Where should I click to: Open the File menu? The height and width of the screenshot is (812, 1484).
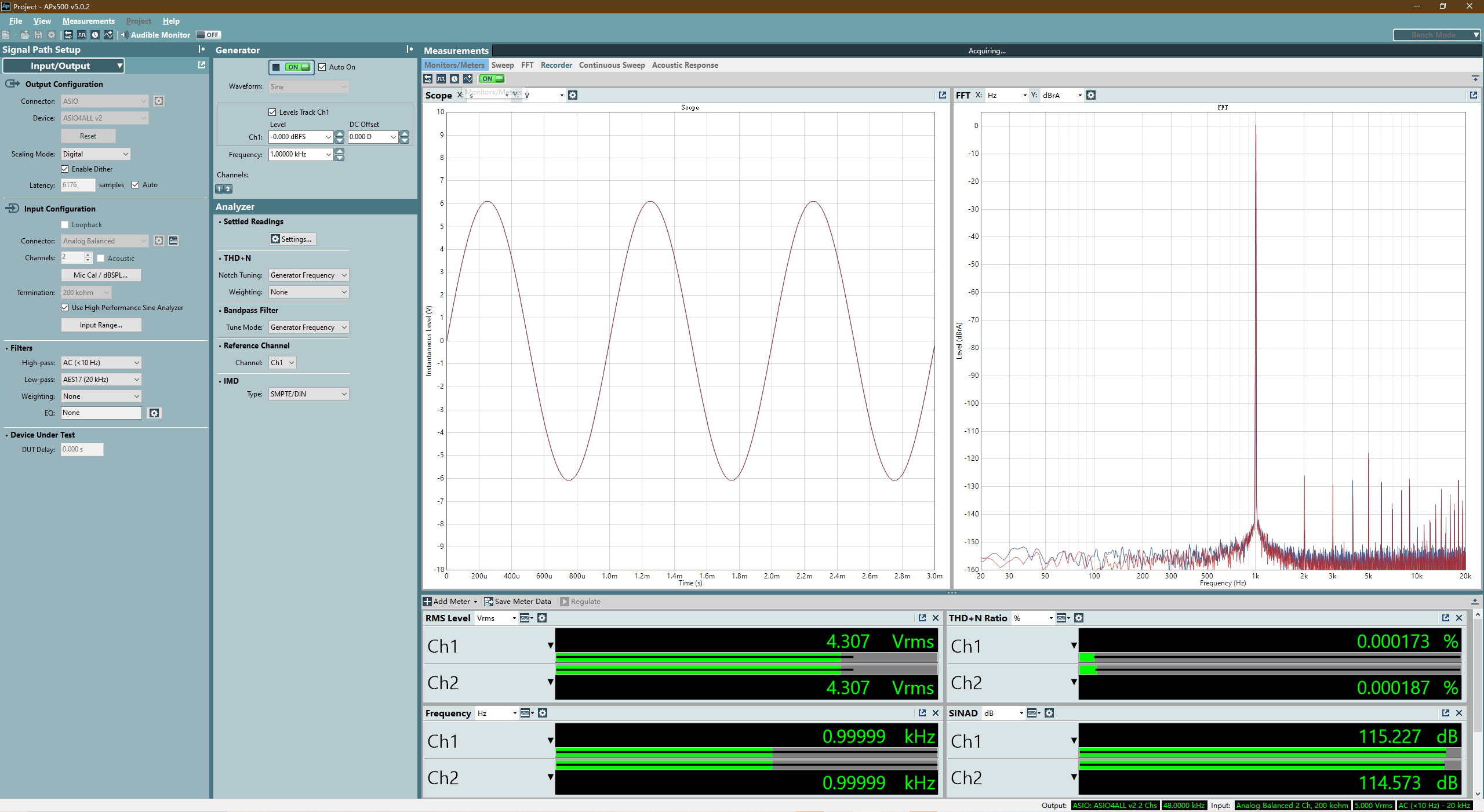16,21
